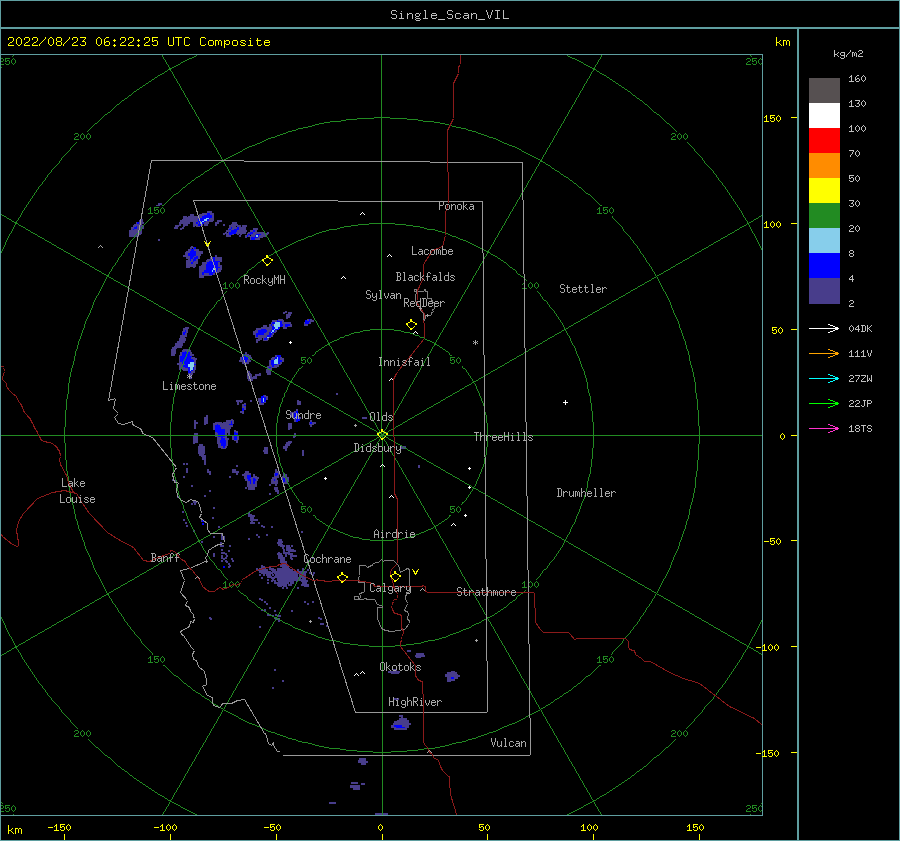Click the purple VIL echo below HighRiver

401,723
